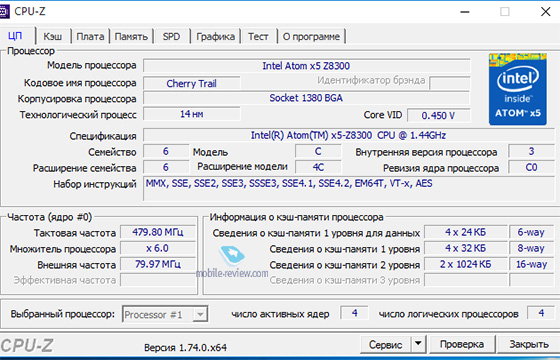Click the Socket 1380 BGA package value
This screenshot has height=360, width=560.
[x=306, y=98]
